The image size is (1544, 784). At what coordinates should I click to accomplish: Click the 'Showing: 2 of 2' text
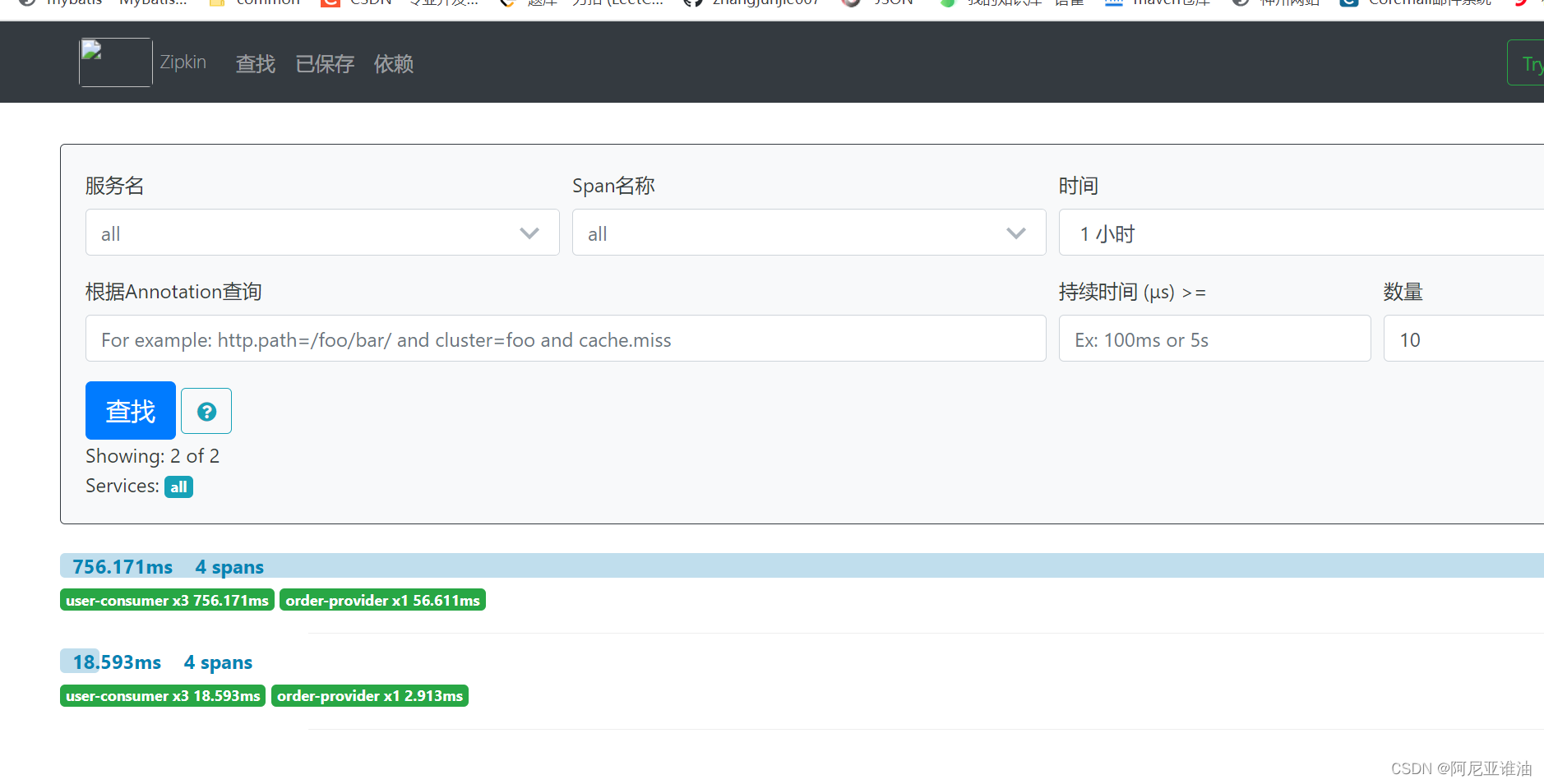[152, 456]
